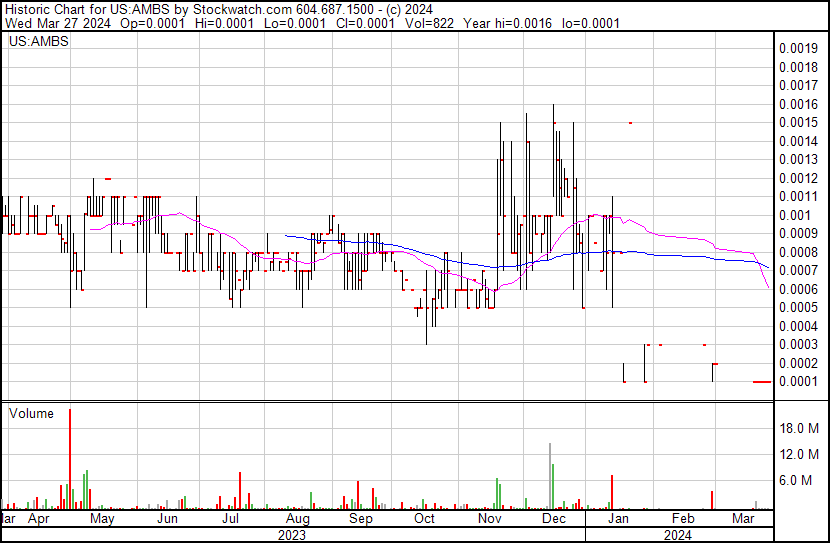Click the 2024 year label
This screenshot has width=830, height=543.
coord(678,535)
